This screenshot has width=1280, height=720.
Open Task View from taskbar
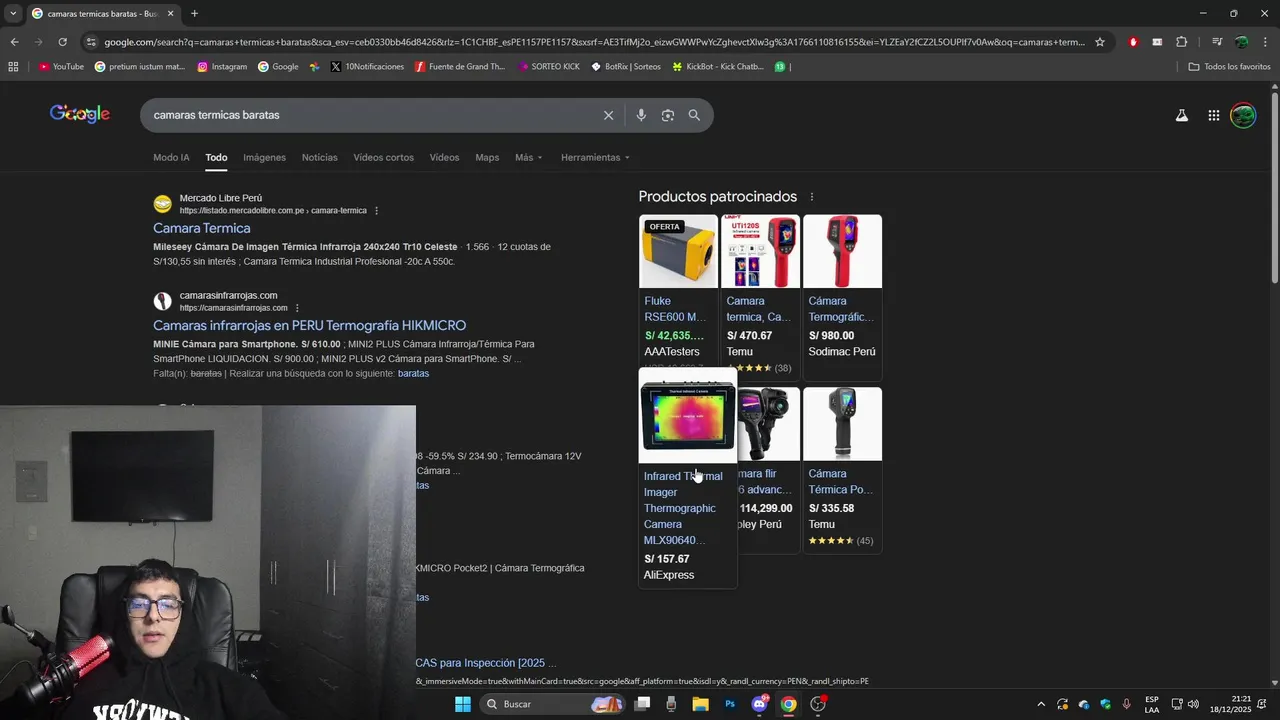[x=642, y=704]
